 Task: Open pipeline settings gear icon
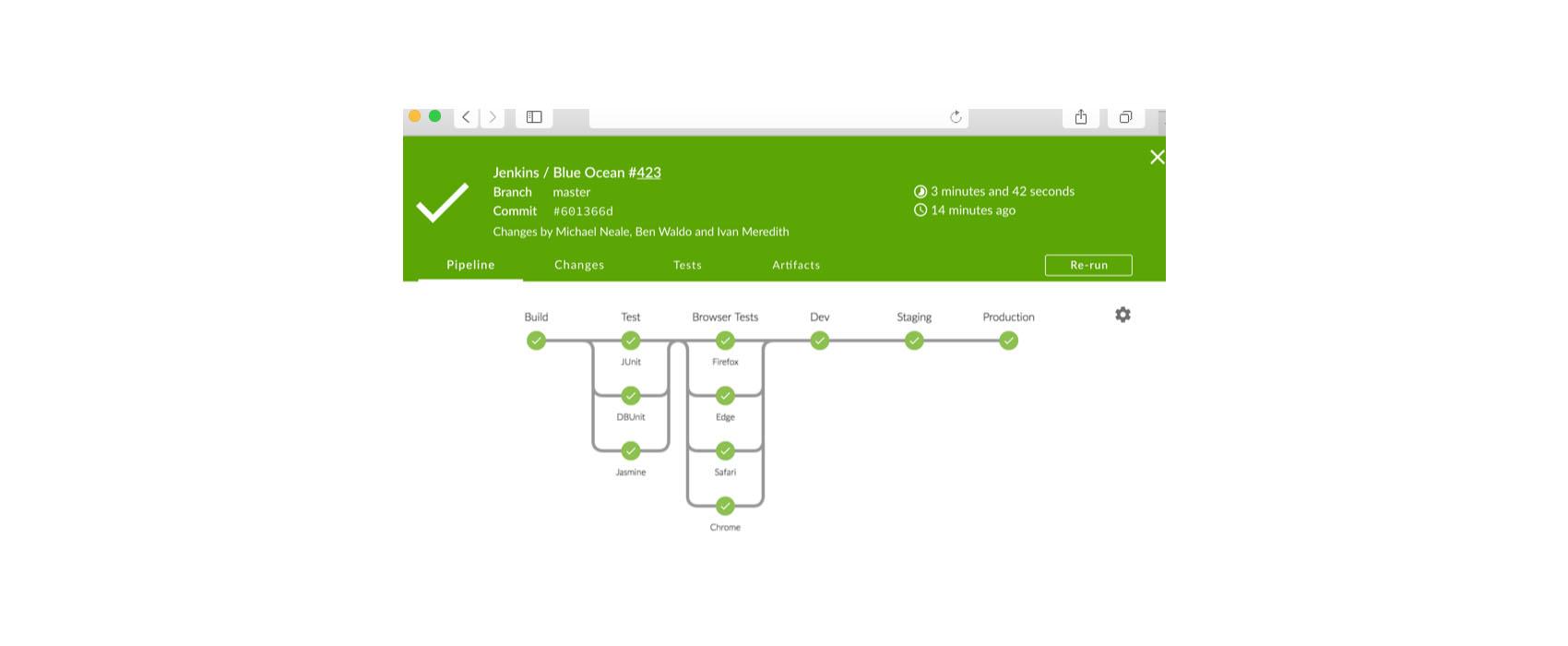point(1123,315)
